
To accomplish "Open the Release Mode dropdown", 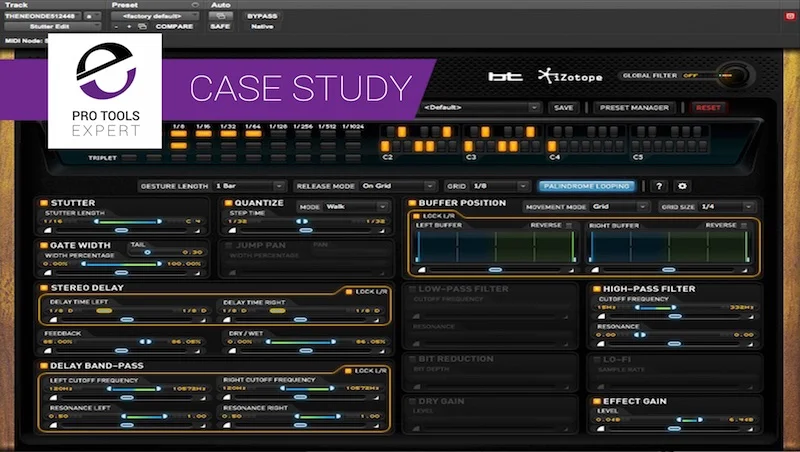I will pyautogui.click(x=397, y=186).
